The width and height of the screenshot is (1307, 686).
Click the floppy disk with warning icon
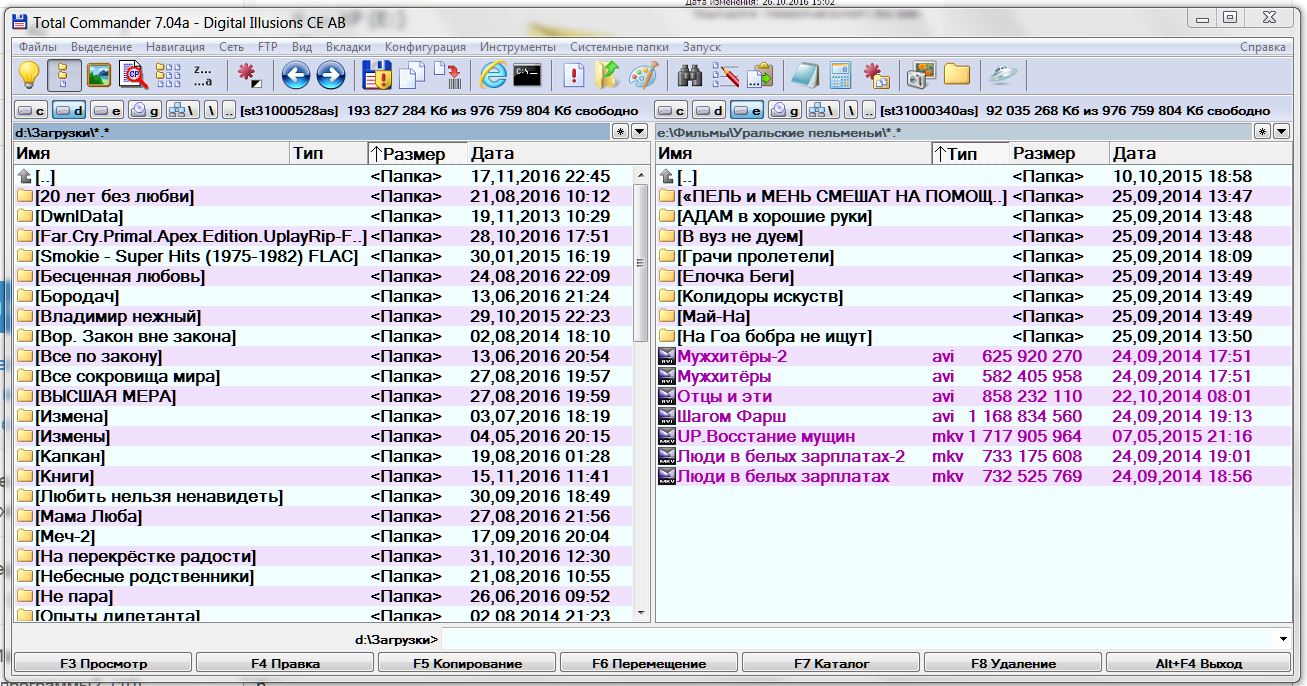coord(377,75)
